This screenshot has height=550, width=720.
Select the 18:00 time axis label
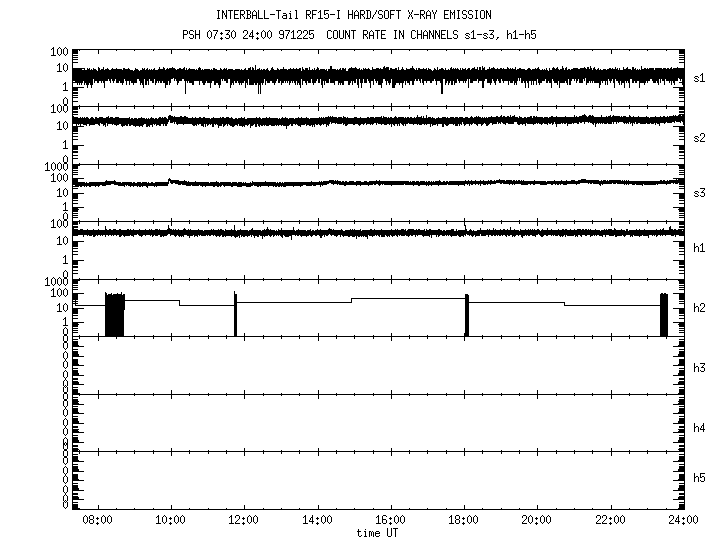[x=464, y=521]
